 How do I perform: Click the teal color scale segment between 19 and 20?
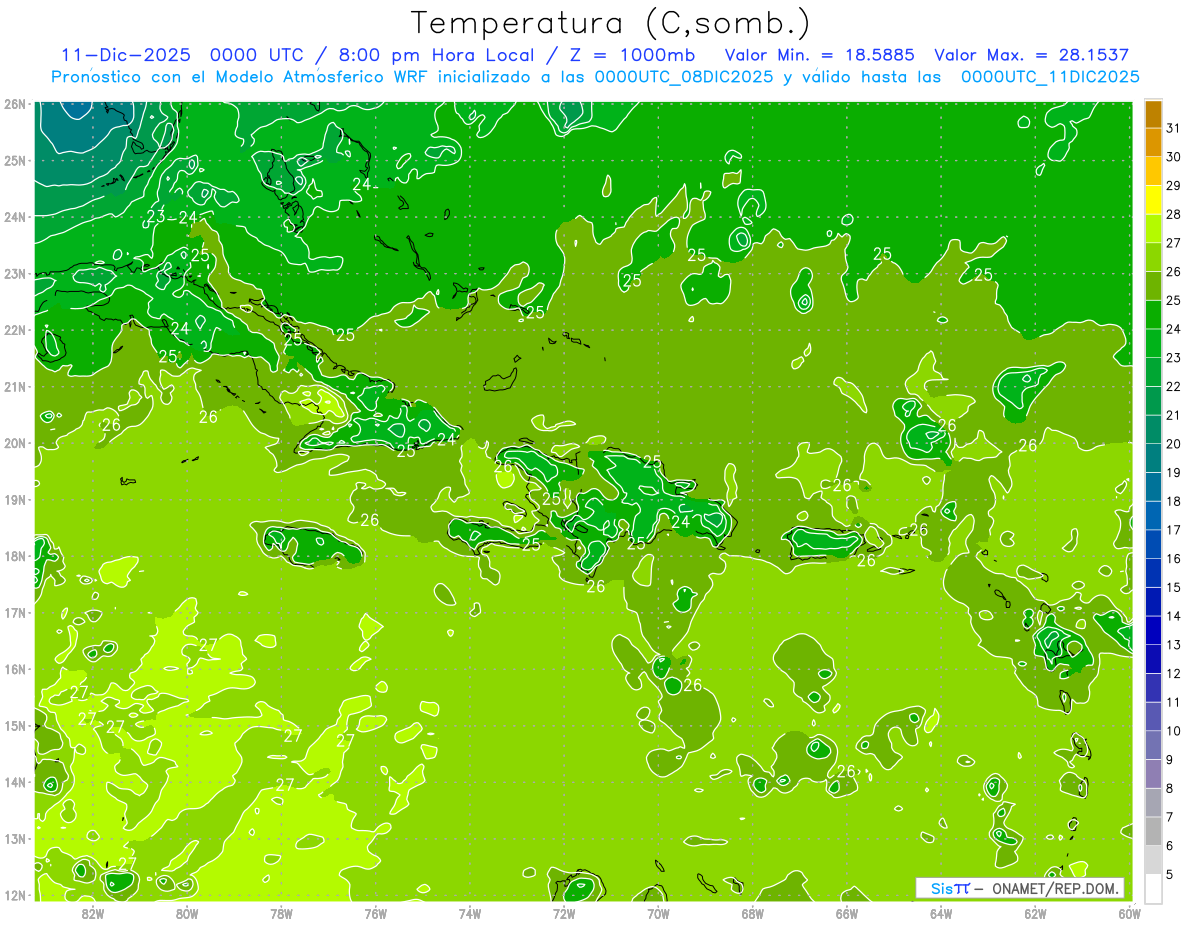(1154, 458)
